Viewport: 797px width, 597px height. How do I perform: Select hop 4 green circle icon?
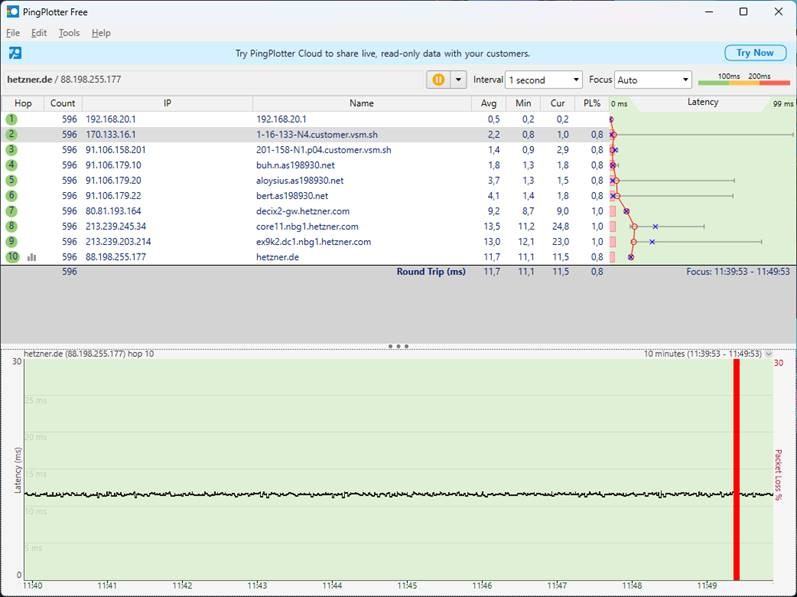tap(12, 165)
